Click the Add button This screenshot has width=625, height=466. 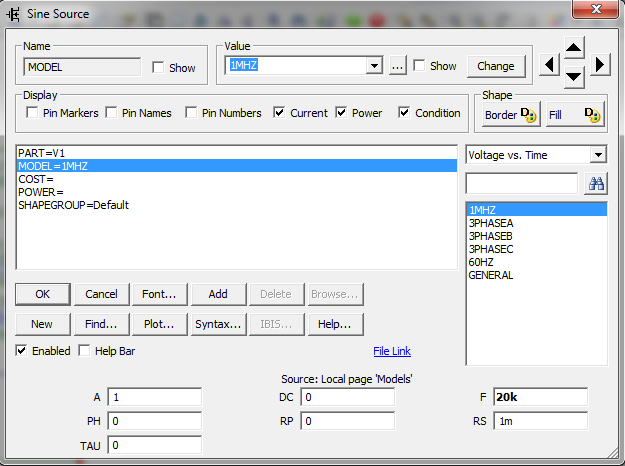coord(218,294)
